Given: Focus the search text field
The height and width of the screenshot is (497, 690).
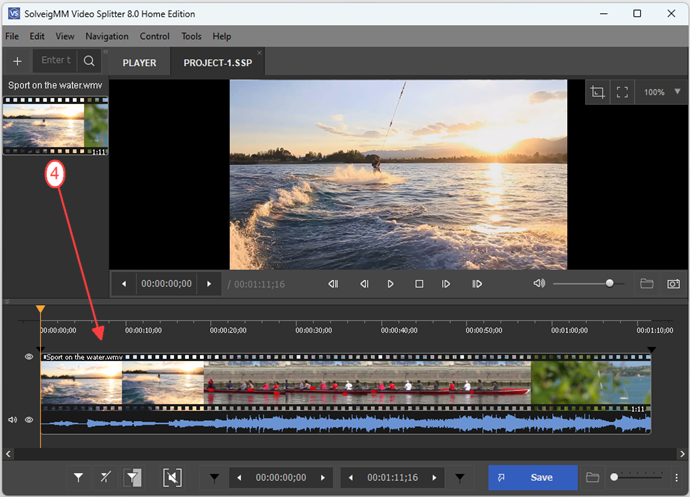Looking at the screenshot, I should click(55, 60).
